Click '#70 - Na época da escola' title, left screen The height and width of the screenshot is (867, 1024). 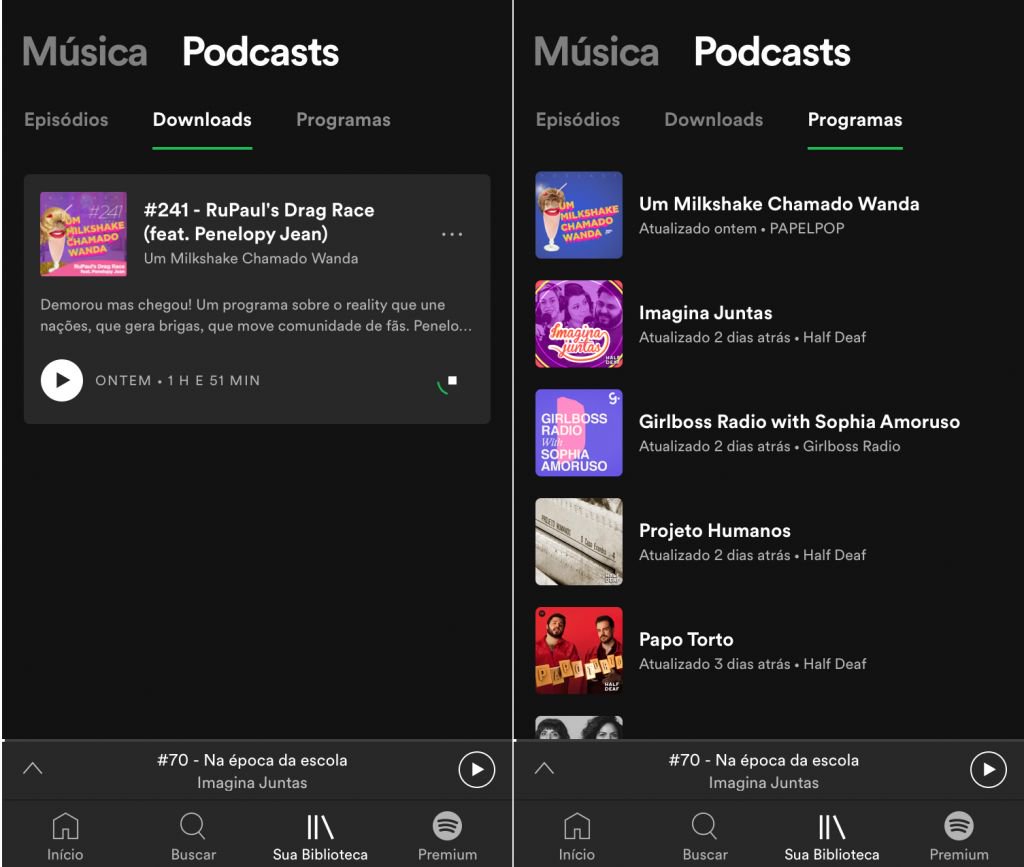pyautogui.click(x=252, y=760)
